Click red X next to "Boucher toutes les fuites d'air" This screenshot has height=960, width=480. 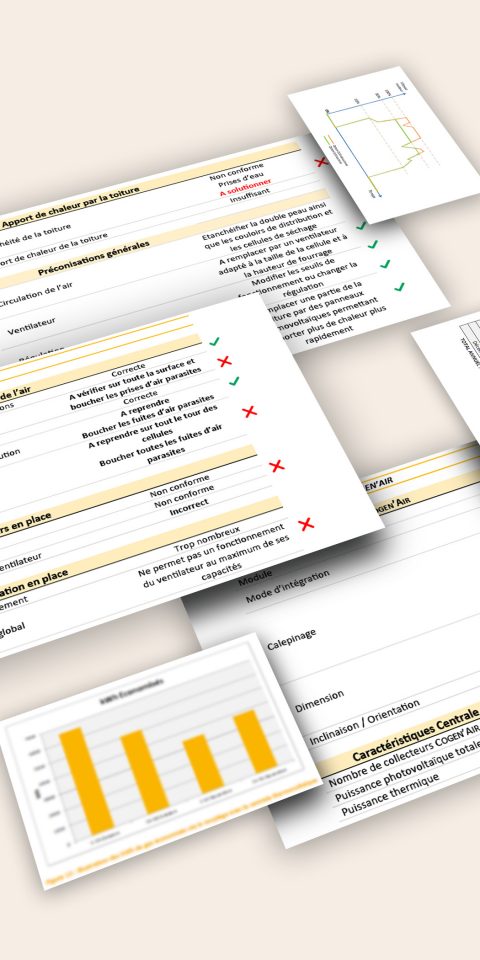(x=277, y=466)
